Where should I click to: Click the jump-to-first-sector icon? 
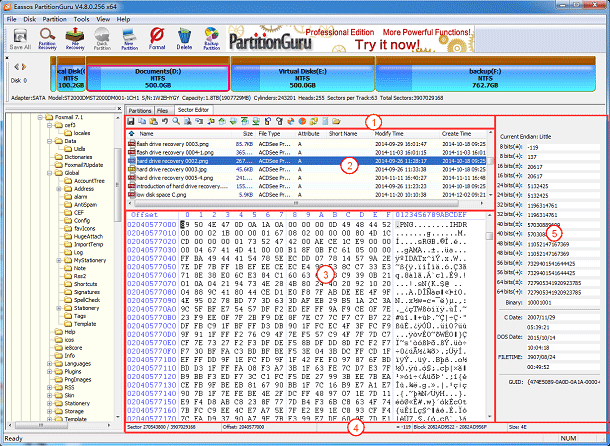point(244,121)
